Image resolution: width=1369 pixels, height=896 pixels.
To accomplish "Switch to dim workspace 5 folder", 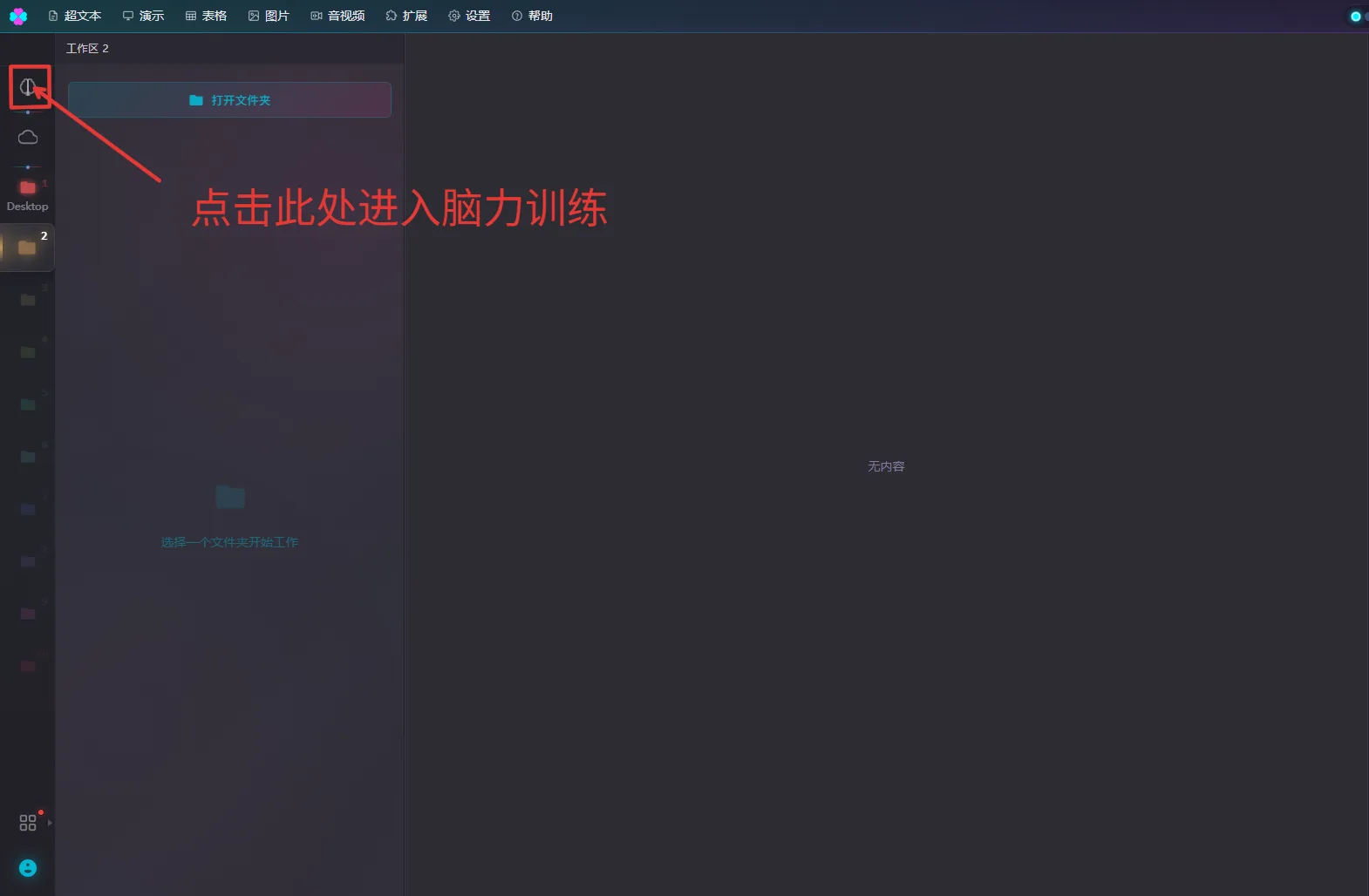I will pos(28,404).
